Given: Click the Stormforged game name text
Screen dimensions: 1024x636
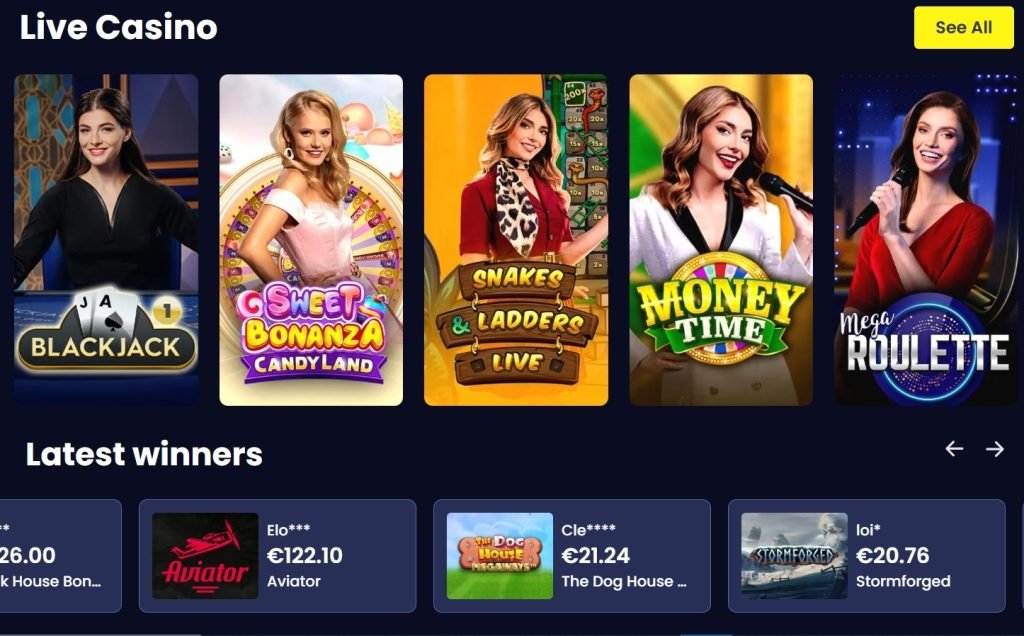Looking at the screenshot, I should click(x=903, y=581).
